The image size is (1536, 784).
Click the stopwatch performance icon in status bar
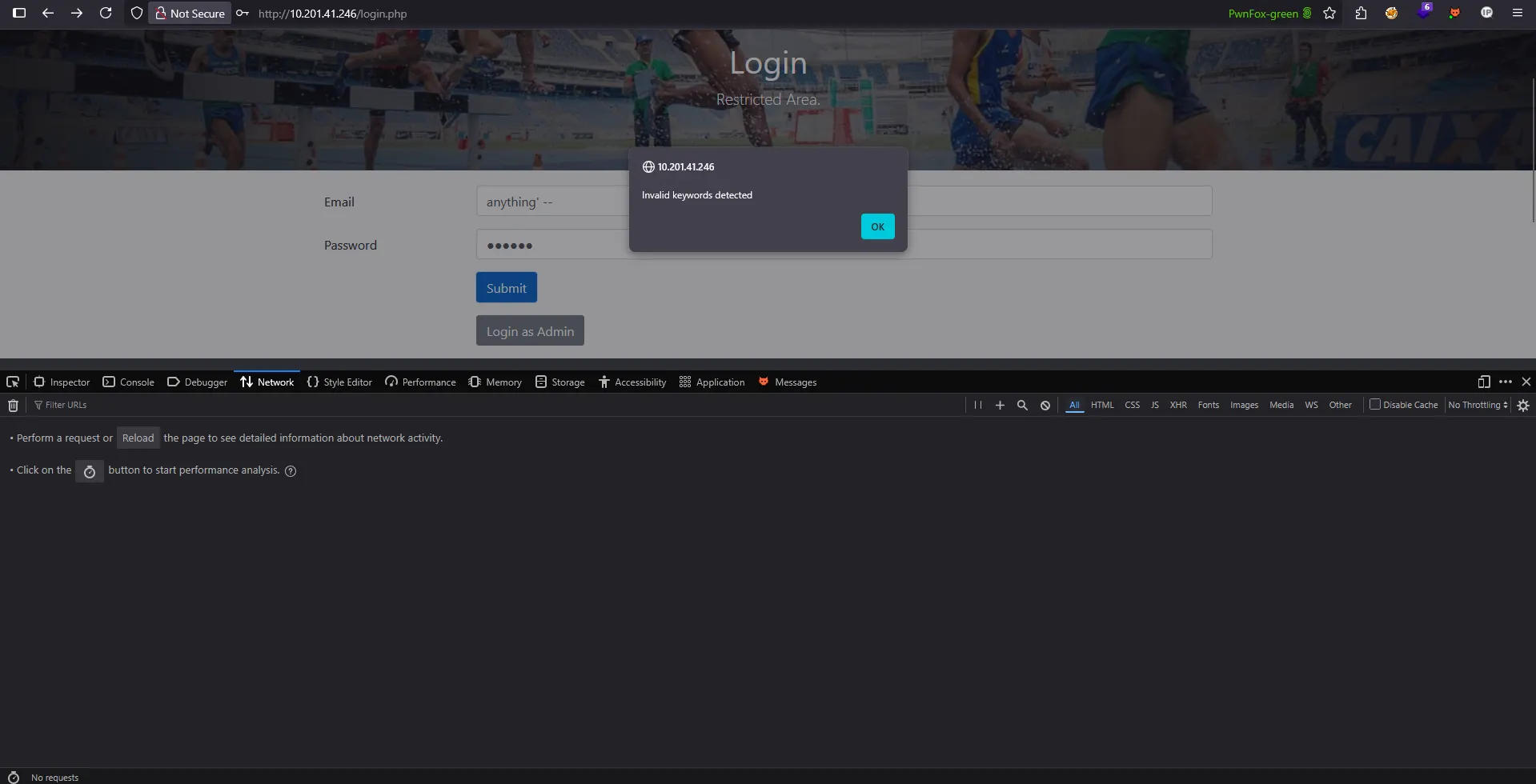click(14, 777)
